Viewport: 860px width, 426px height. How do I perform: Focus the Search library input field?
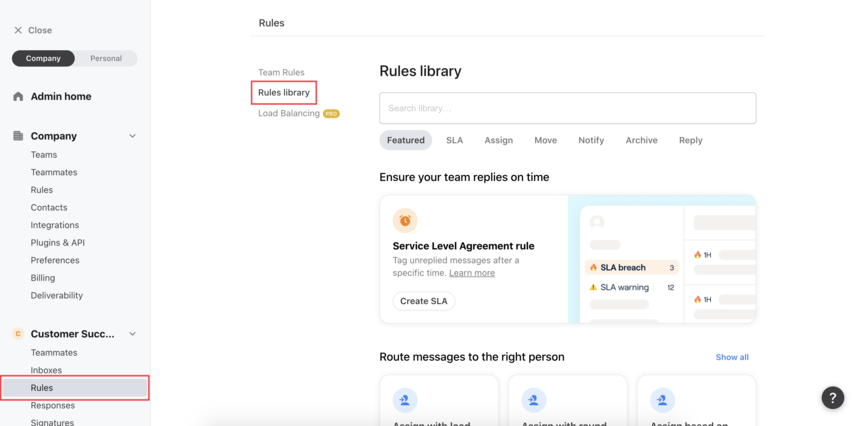coord(568,108)
